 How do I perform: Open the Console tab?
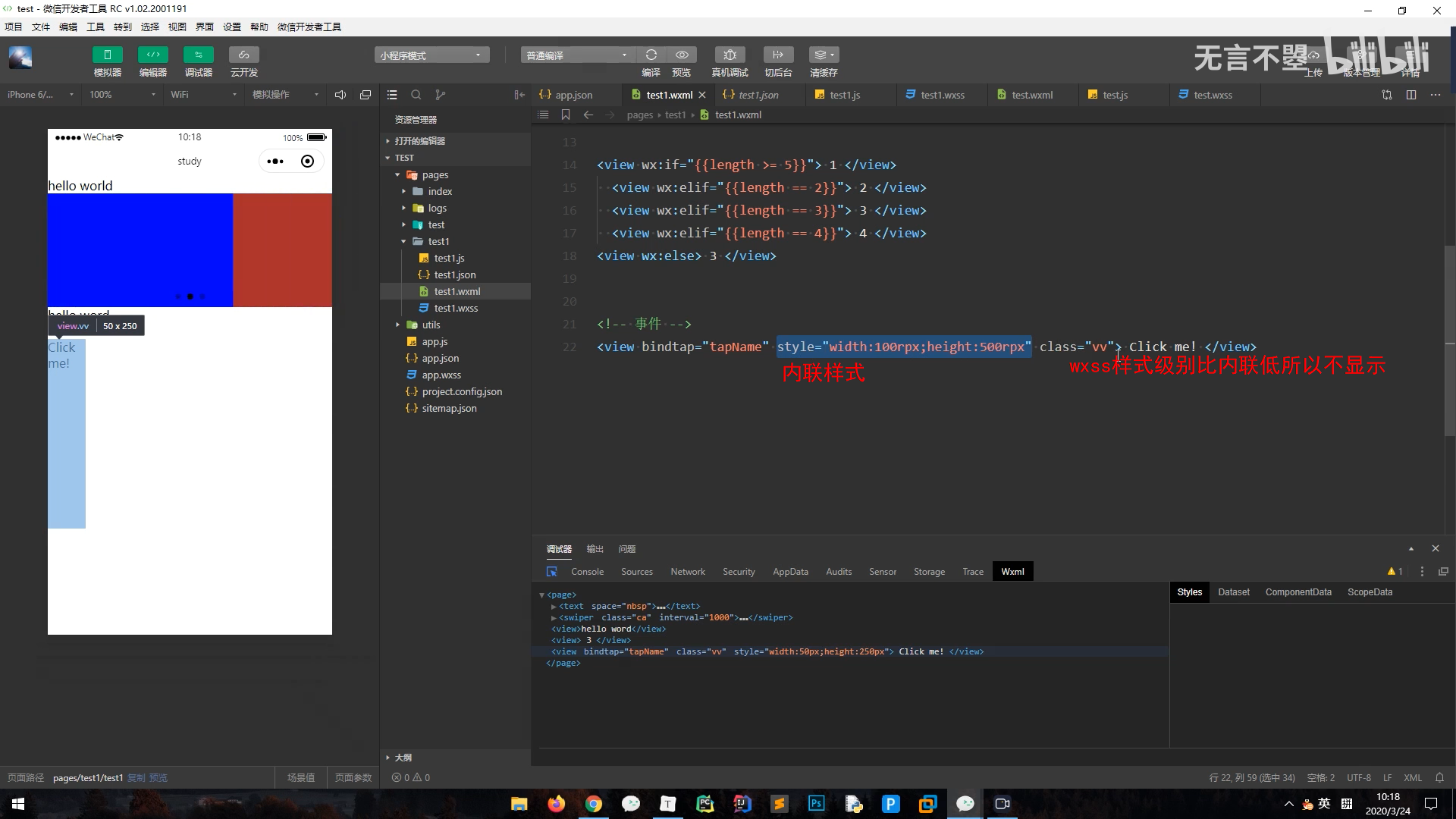pos(587,572)
